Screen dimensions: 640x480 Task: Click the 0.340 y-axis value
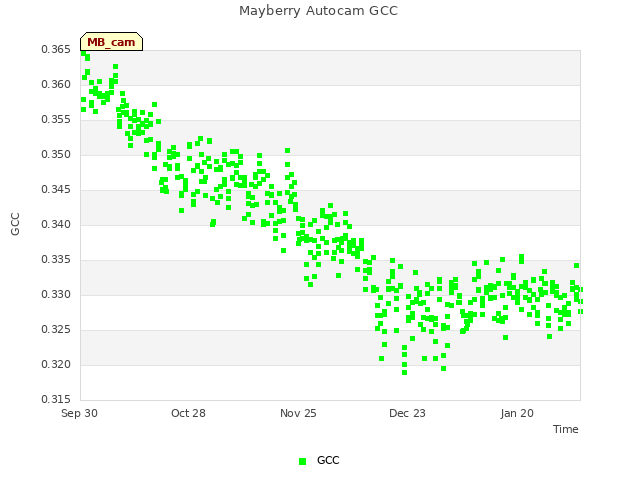click(x=56, y=224)
